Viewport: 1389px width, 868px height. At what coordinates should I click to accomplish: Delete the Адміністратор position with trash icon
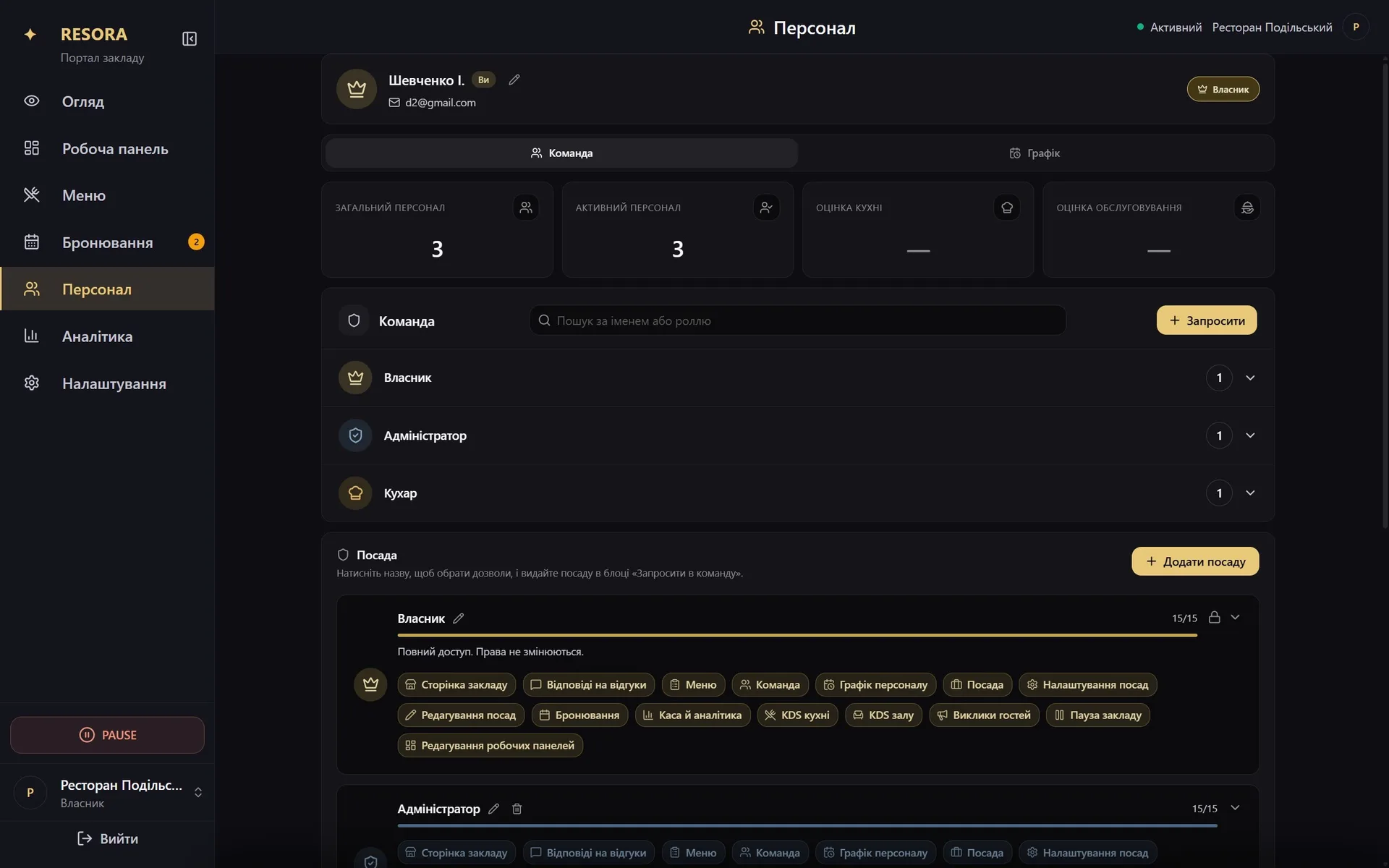(x=517, y=809)
